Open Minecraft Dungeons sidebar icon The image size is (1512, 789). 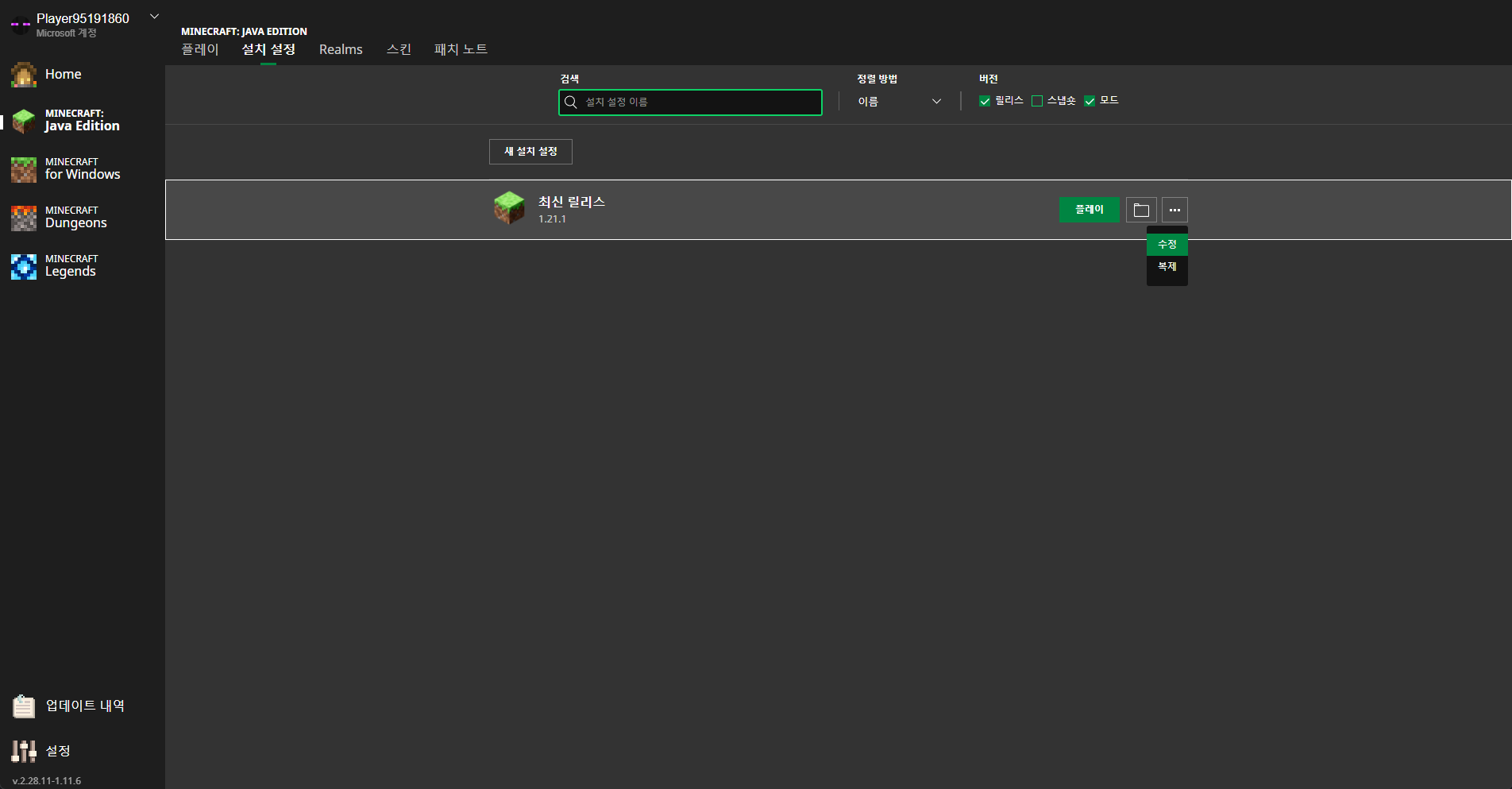24,219
